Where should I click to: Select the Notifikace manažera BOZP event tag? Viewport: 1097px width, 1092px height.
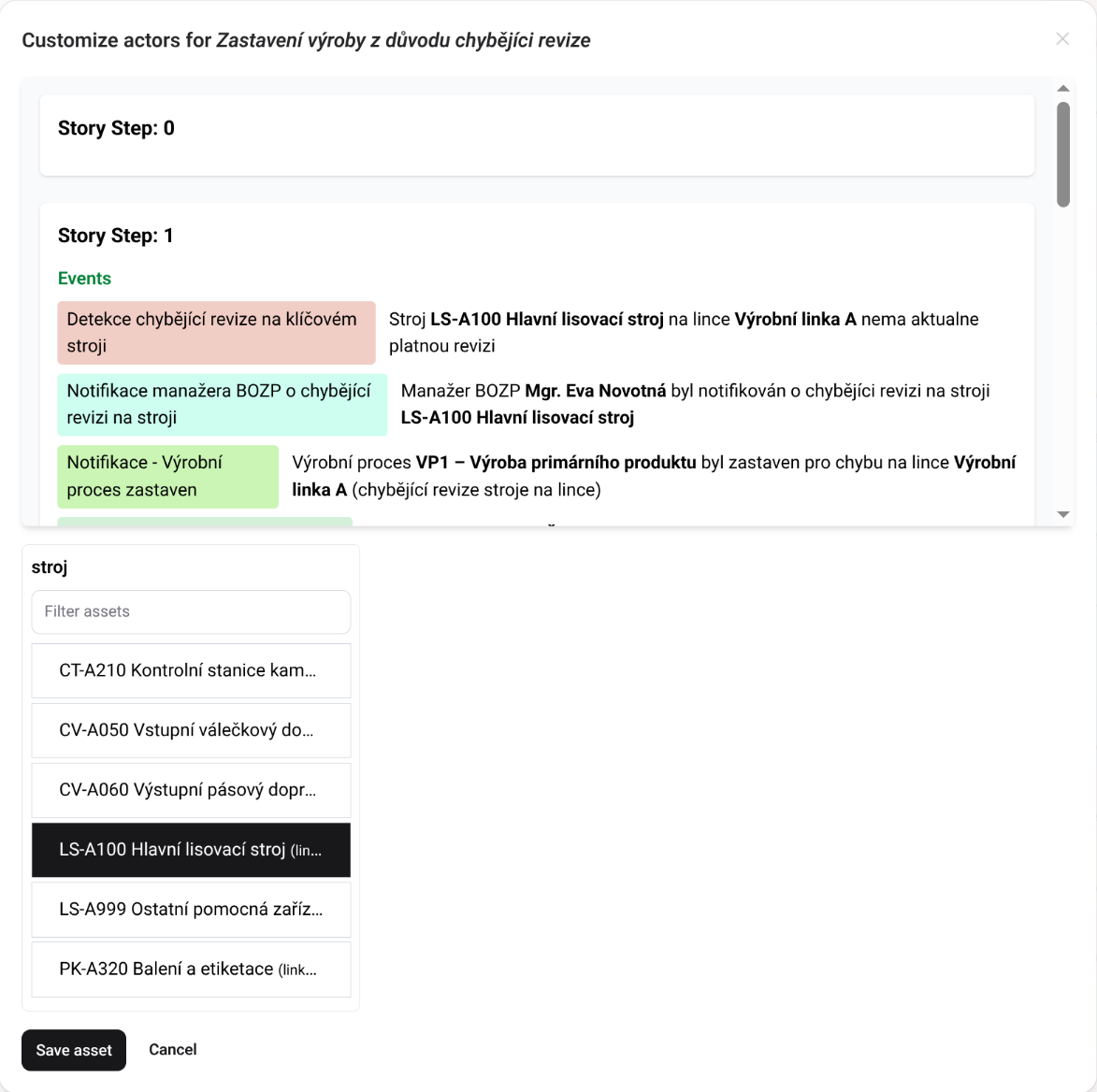222,404
